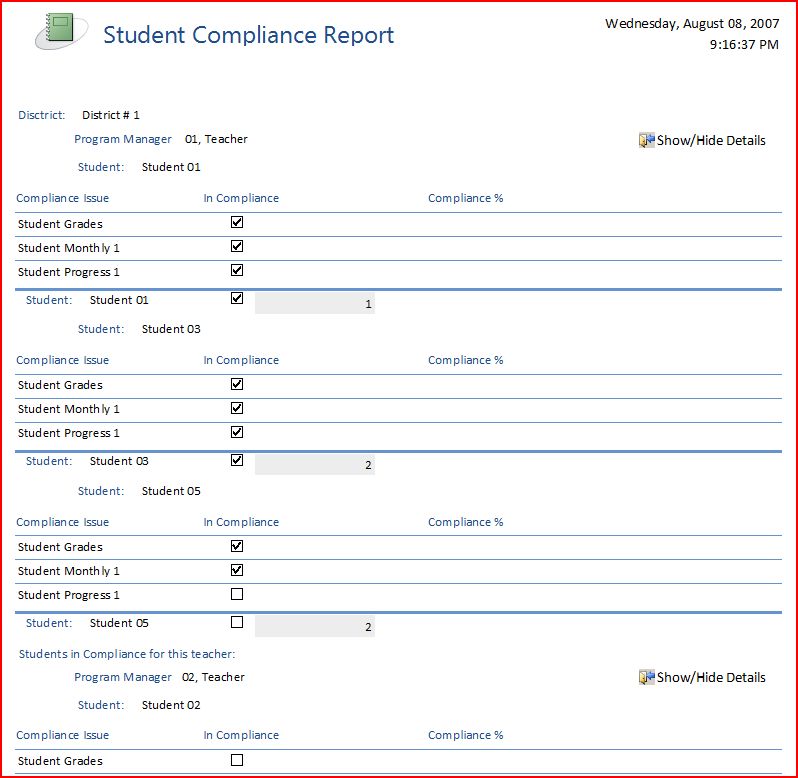Uncheck Student Progress 1 for Student 03

tap(237, 432)
